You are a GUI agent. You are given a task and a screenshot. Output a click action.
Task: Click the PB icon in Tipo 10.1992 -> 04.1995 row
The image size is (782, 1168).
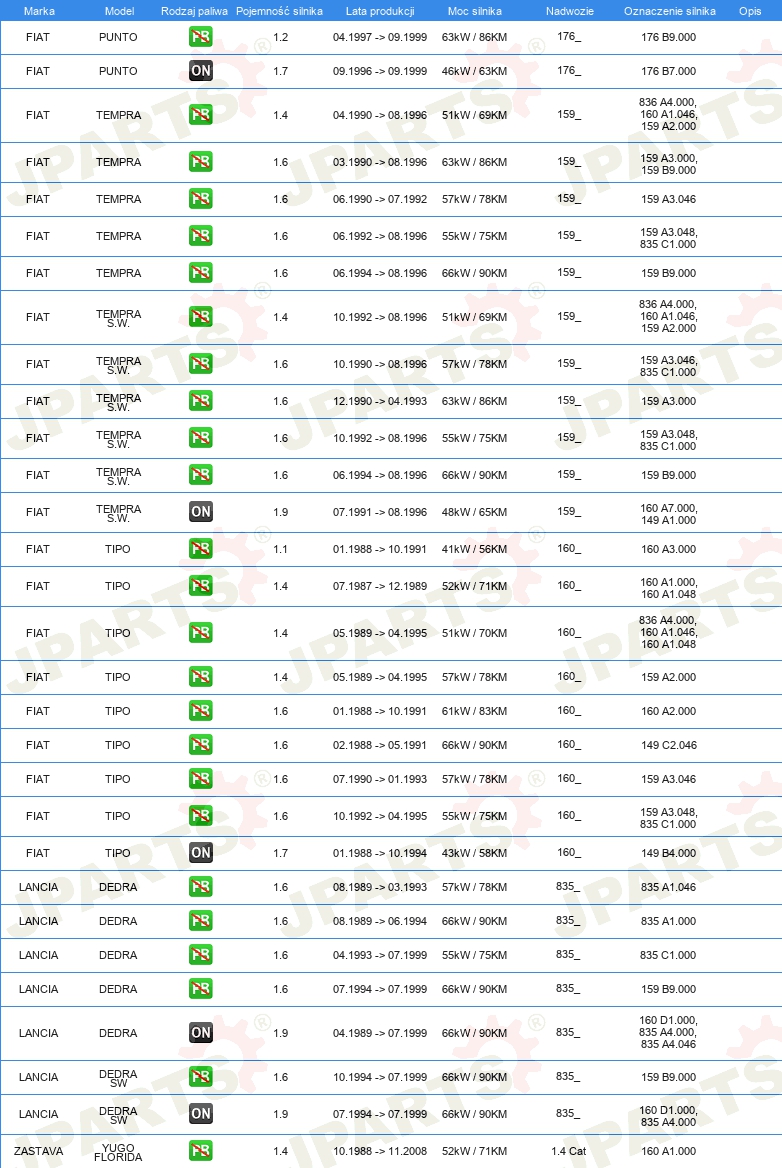click(200, 816)
